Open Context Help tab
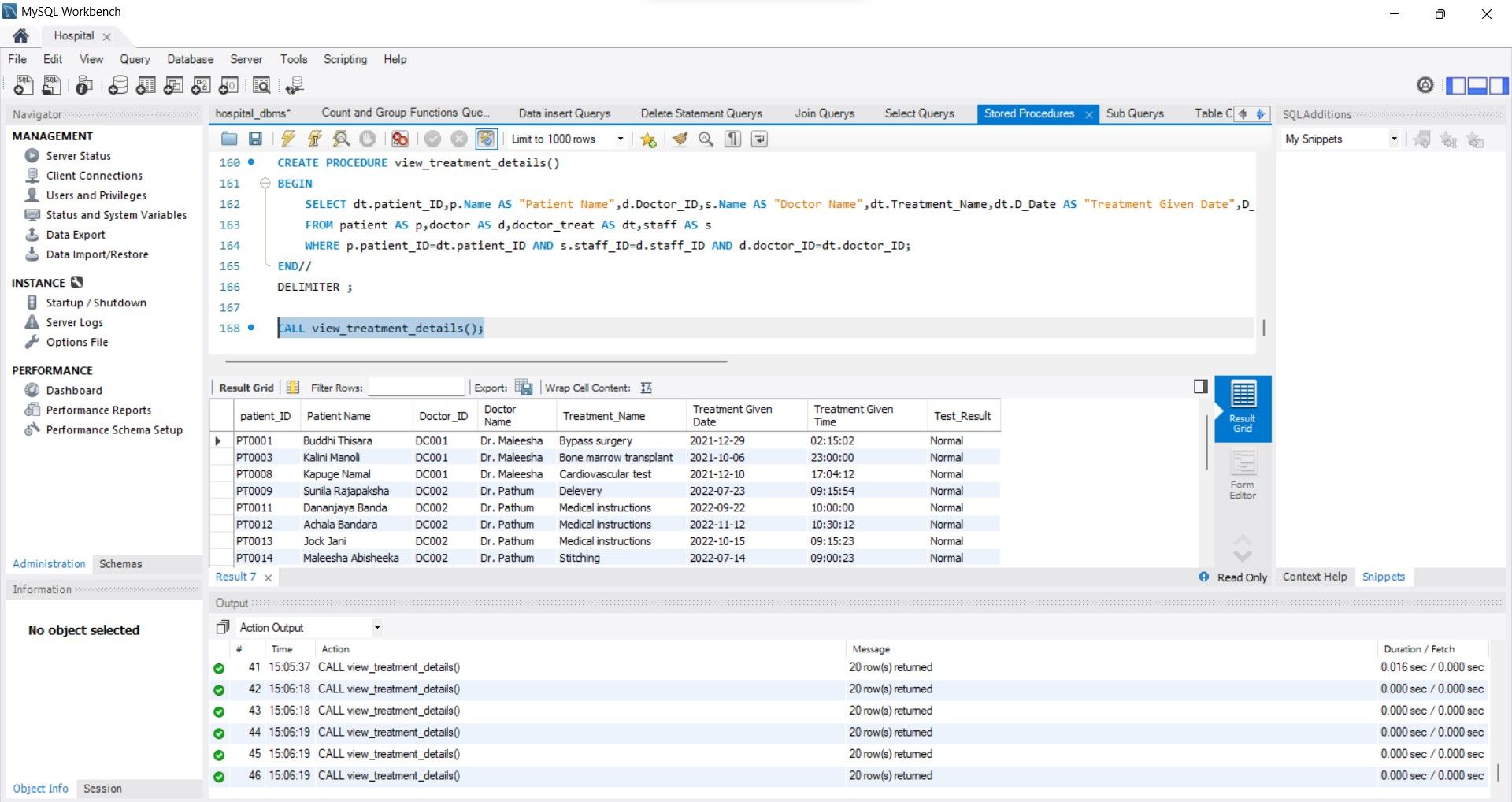Screen dimensions: 1512x802 (1314, 577)
